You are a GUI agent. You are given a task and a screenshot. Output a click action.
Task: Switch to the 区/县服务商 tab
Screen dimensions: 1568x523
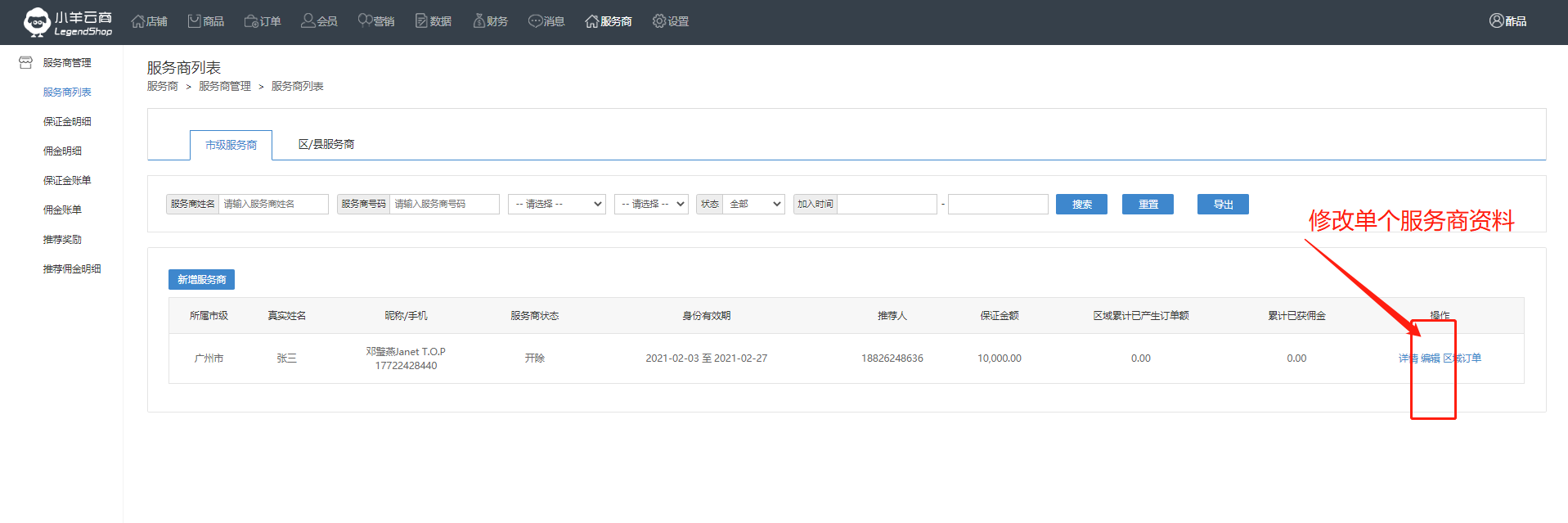[x=326, y=144]
